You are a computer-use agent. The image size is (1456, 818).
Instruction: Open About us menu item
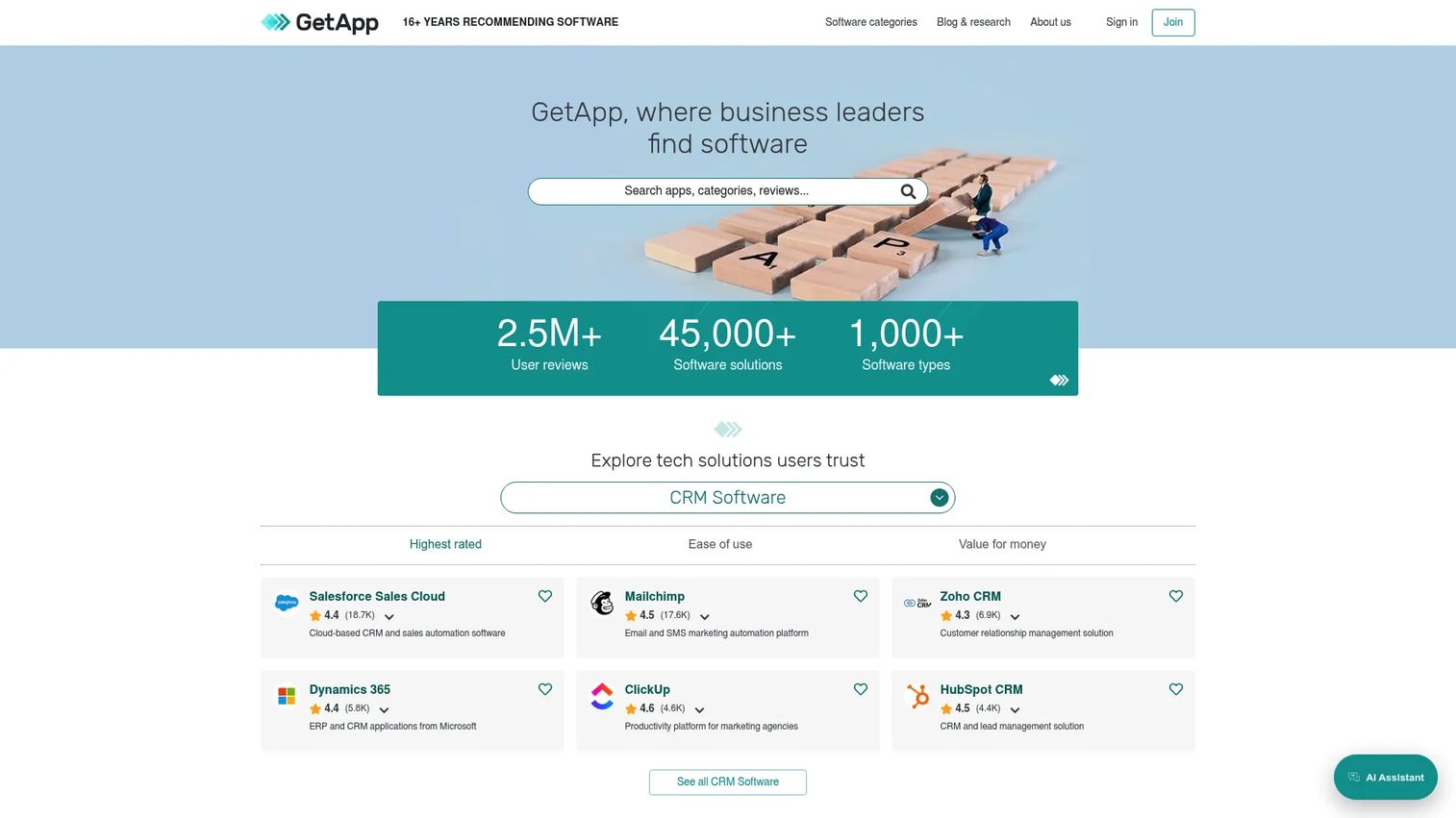[1050, 22]
